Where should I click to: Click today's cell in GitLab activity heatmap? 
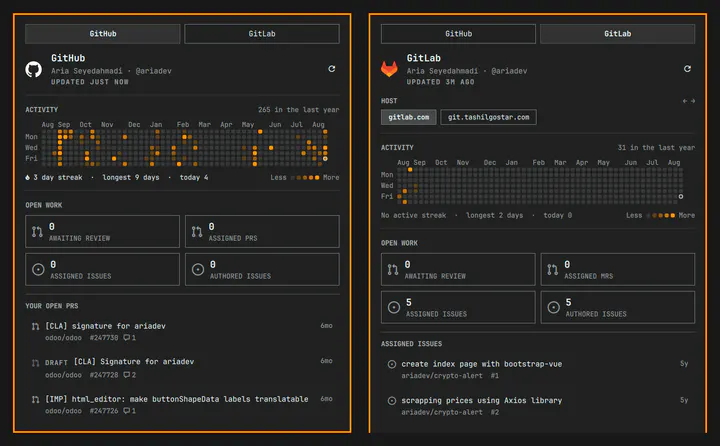(681, 197)
